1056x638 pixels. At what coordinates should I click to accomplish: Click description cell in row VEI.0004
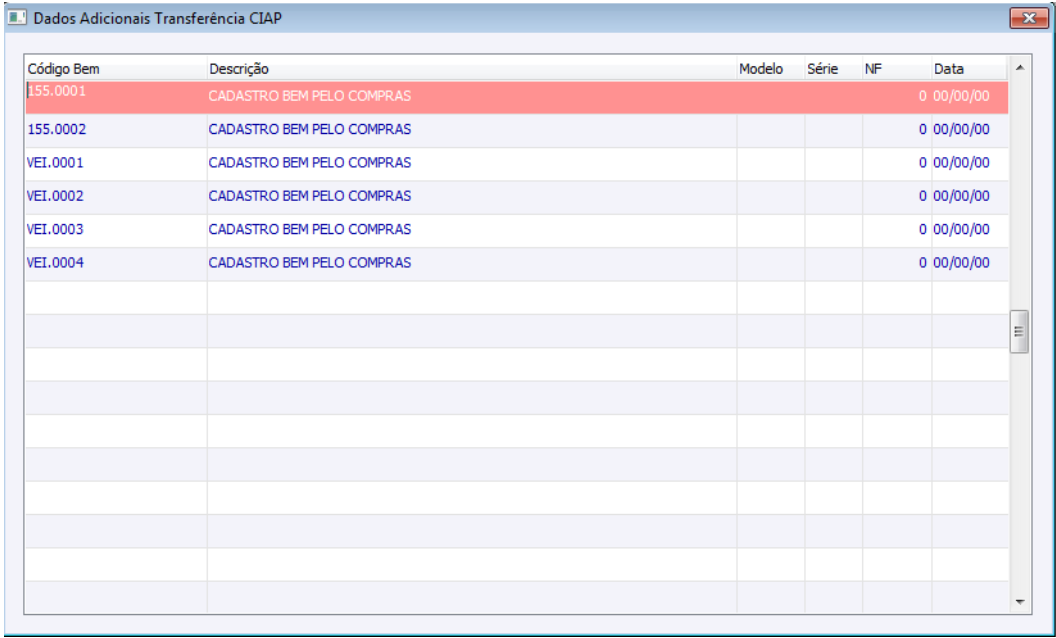tap(472, 263)
